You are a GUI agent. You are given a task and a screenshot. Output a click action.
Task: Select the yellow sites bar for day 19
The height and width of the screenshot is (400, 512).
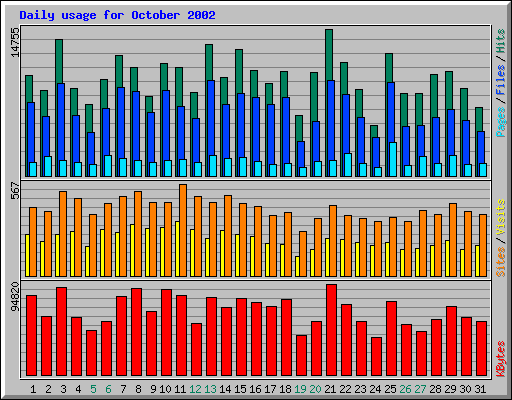coord(297,266)
